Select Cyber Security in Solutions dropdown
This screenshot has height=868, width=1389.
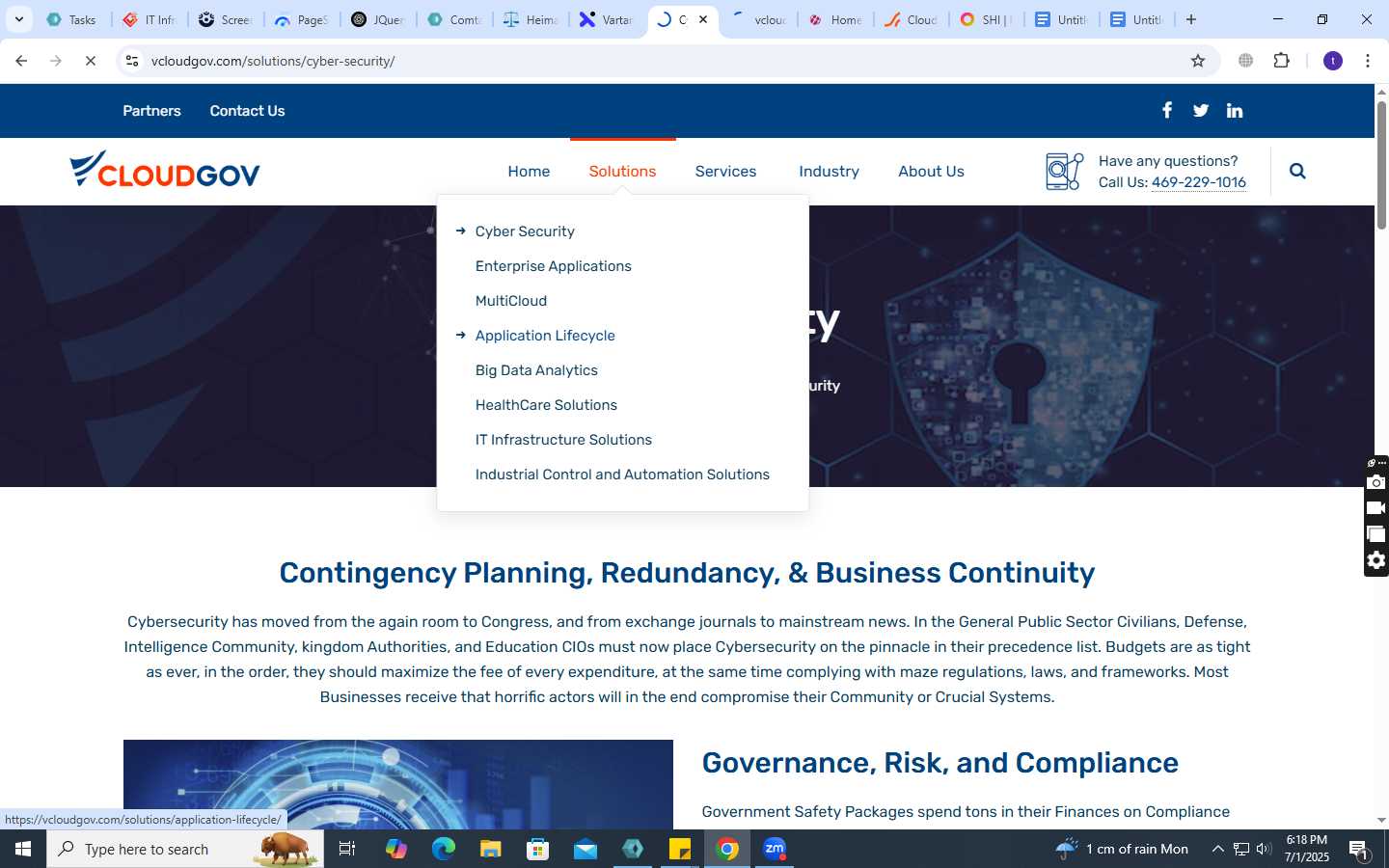tap(525, 231)
